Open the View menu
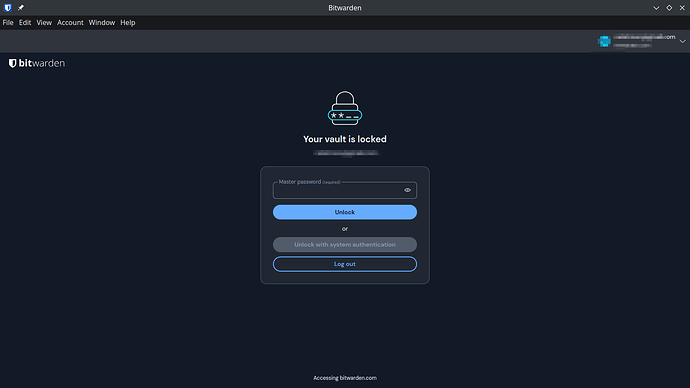The height and width of the screenshot is (388, 690). point(44,22)
